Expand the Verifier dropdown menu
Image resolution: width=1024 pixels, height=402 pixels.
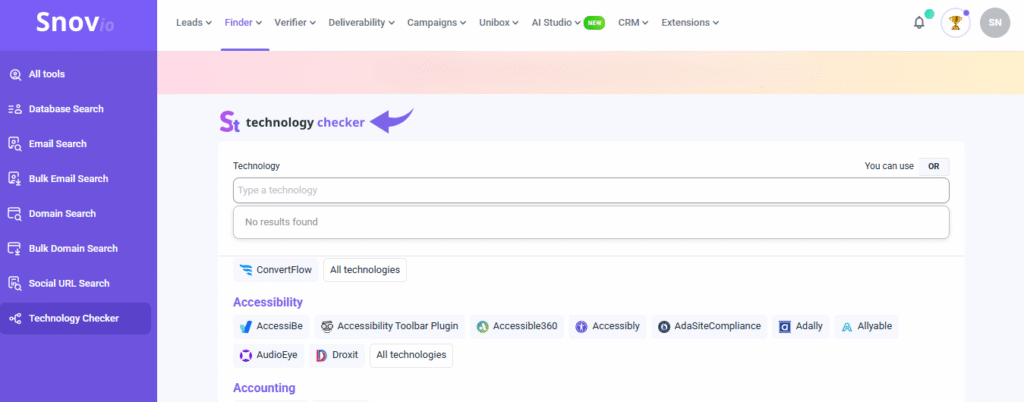(x=295, y=22)
